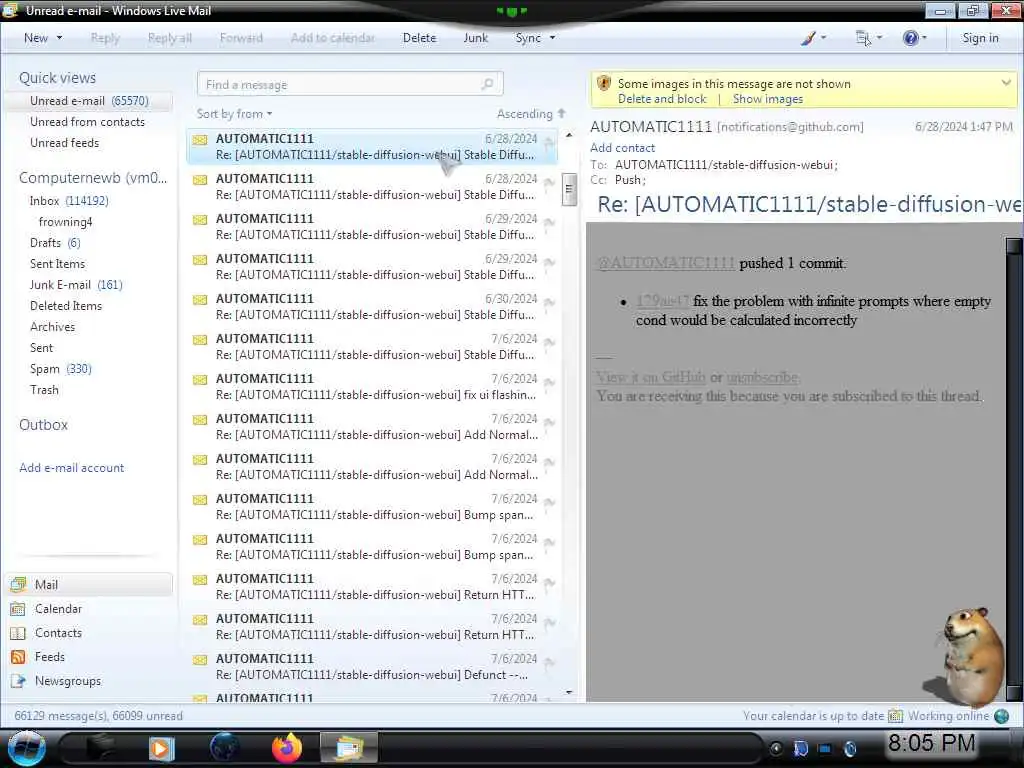Click Delete and block link
Screen dimensions: 1024x768
coord(662,99)
